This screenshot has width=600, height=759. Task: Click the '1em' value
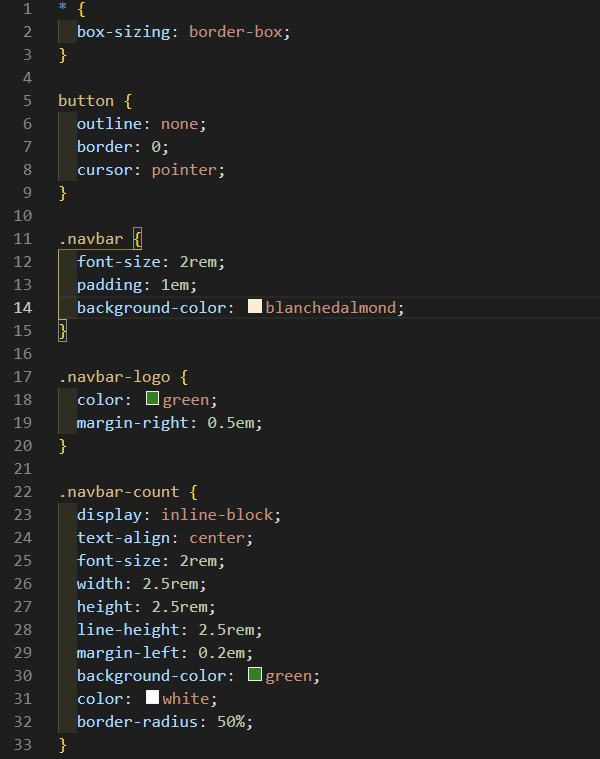tap(175, 285)
